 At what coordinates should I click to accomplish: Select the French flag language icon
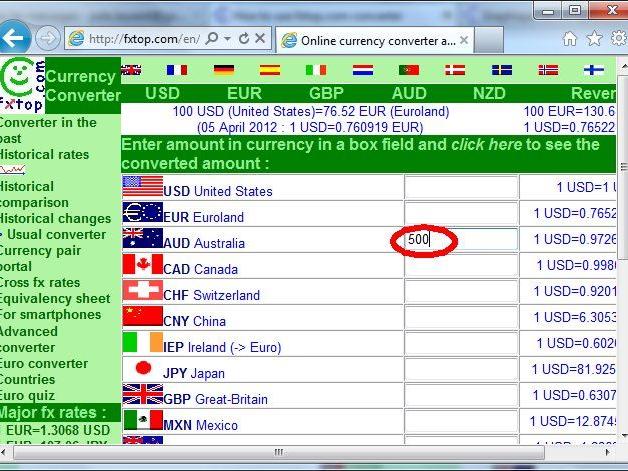177,70
